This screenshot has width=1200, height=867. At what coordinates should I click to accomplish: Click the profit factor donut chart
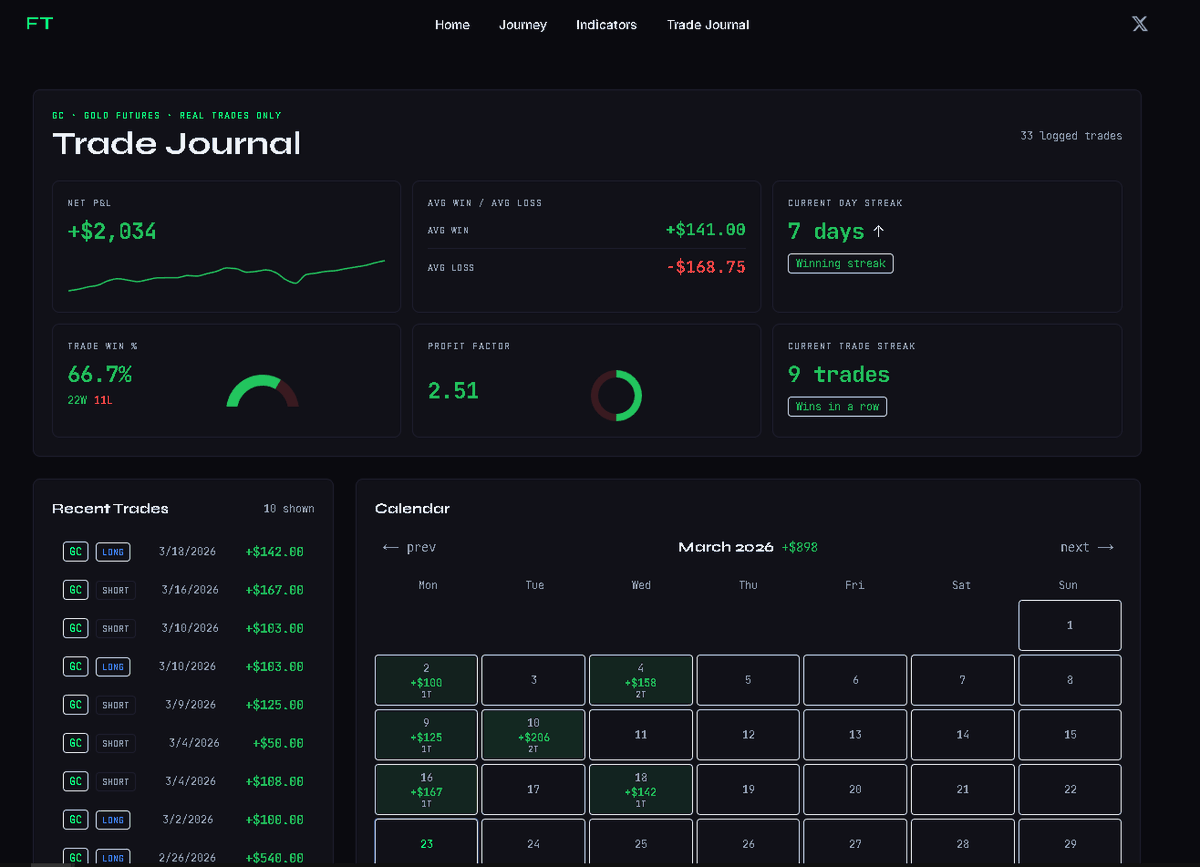(x=616, y=396)
